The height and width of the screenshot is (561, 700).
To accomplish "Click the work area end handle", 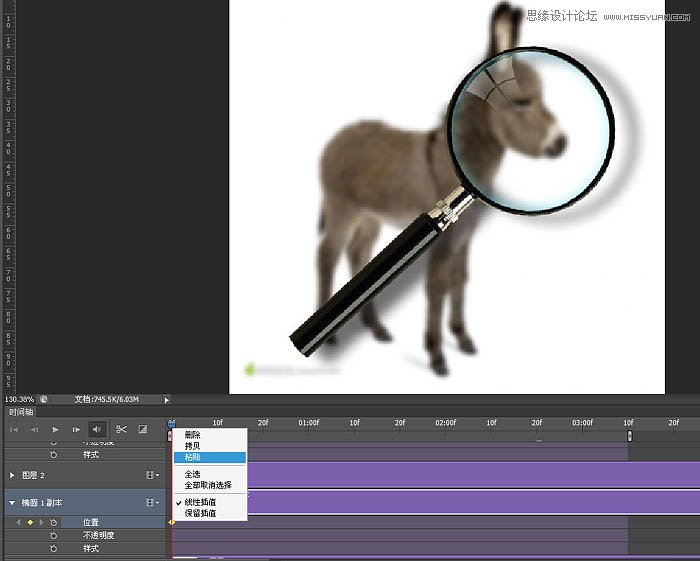I will pos(629,436).
